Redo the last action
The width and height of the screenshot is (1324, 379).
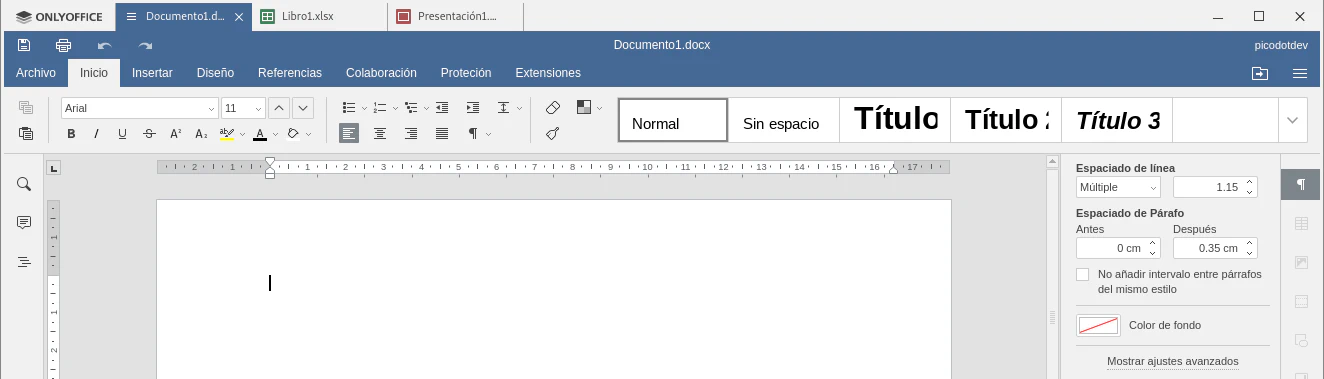point(146,45)
